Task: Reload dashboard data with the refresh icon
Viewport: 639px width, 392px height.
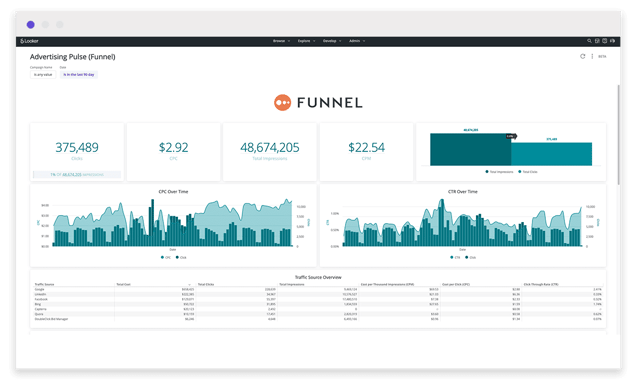Action: [x=582, y=57]
